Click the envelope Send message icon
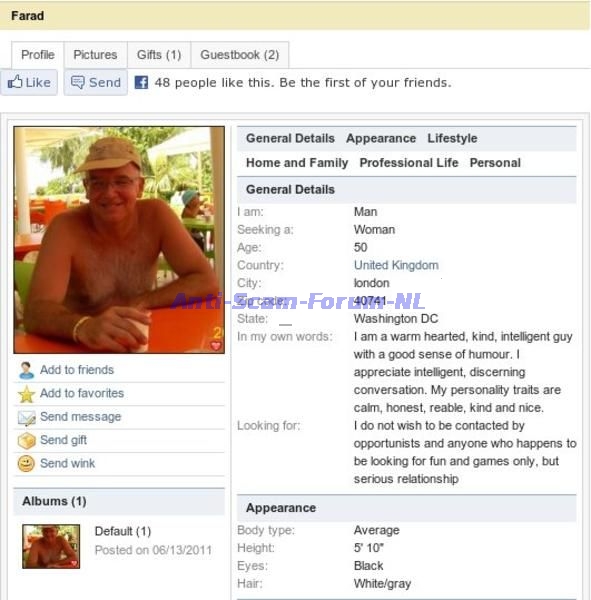 [26, 417]
